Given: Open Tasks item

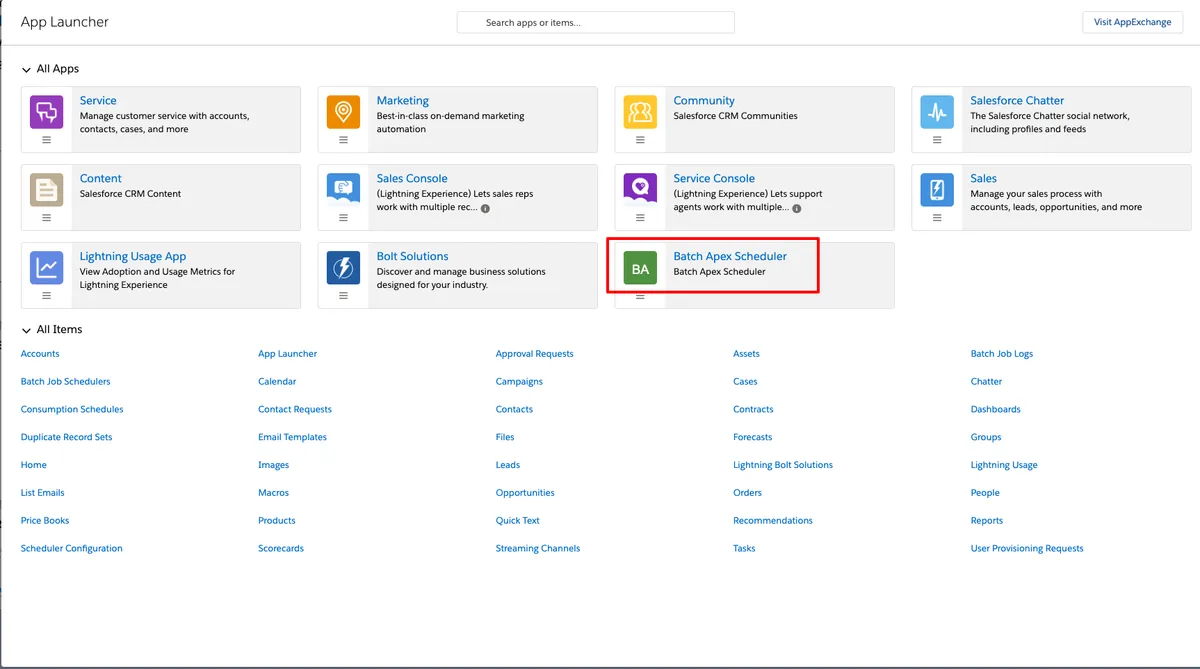Looking at the screenshot, I should pyautogui.click(x=744, y=549).
